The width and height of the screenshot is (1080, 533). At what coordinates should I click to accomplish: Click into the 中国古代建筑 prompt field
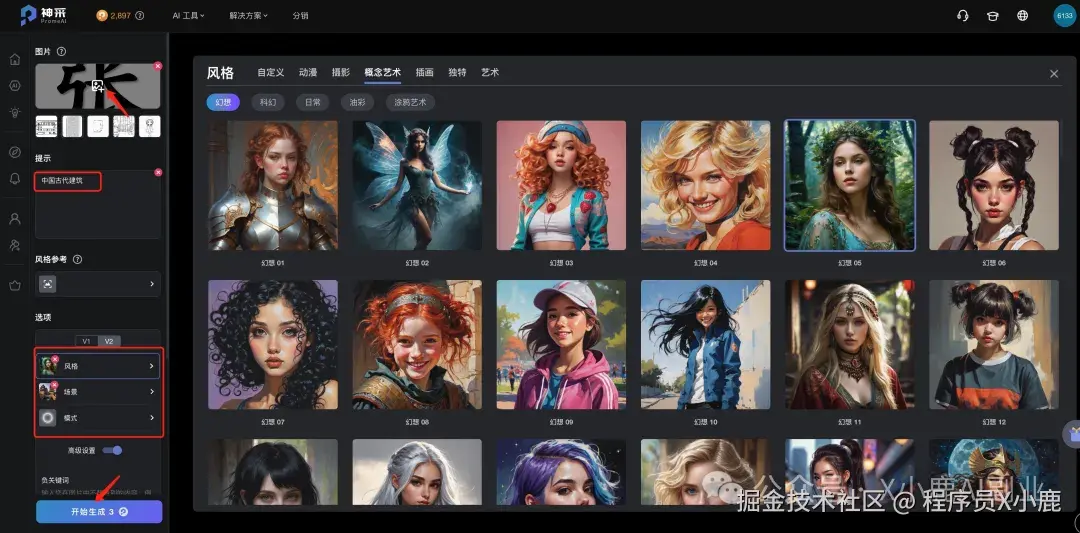click(x=98, y=204)
